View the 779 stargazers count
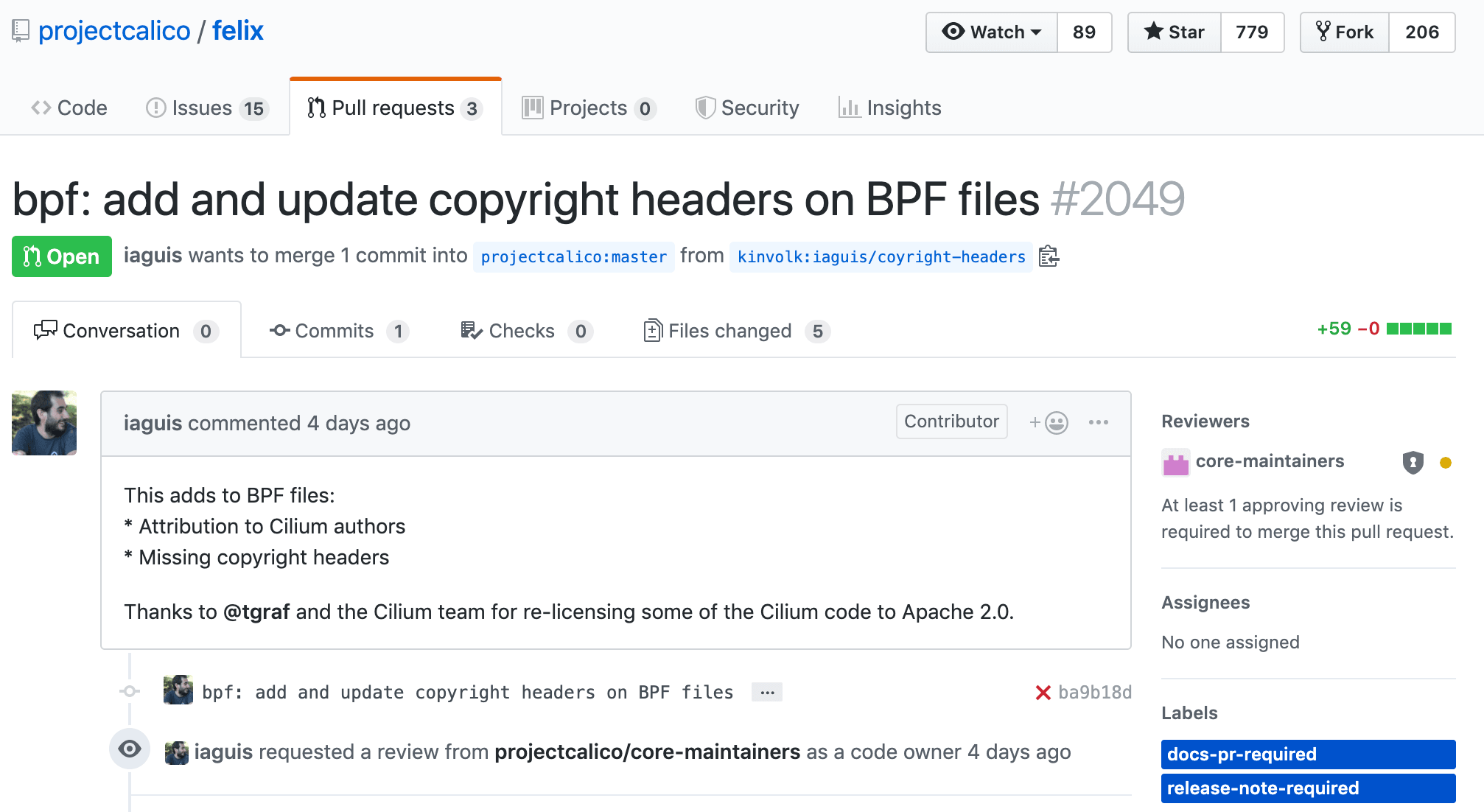 click(x=1252, y=32)
